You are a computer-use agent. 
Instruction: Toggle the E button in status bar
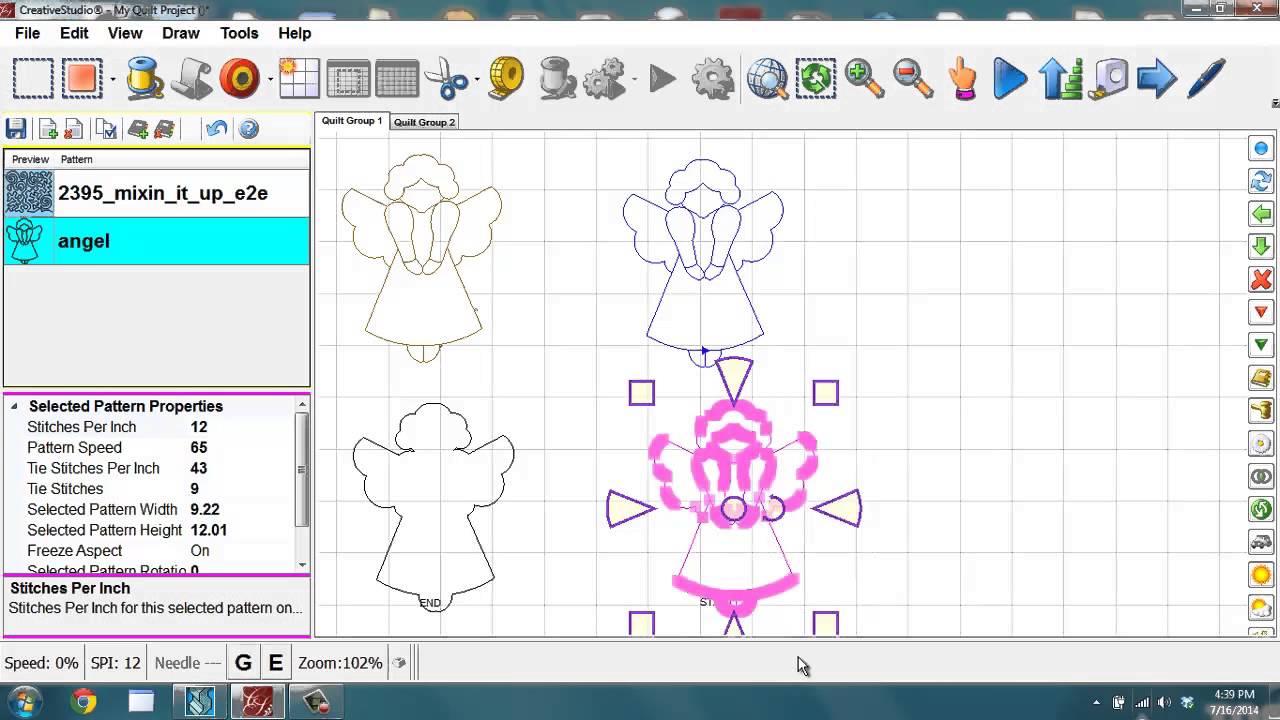(x=275, y=663)
